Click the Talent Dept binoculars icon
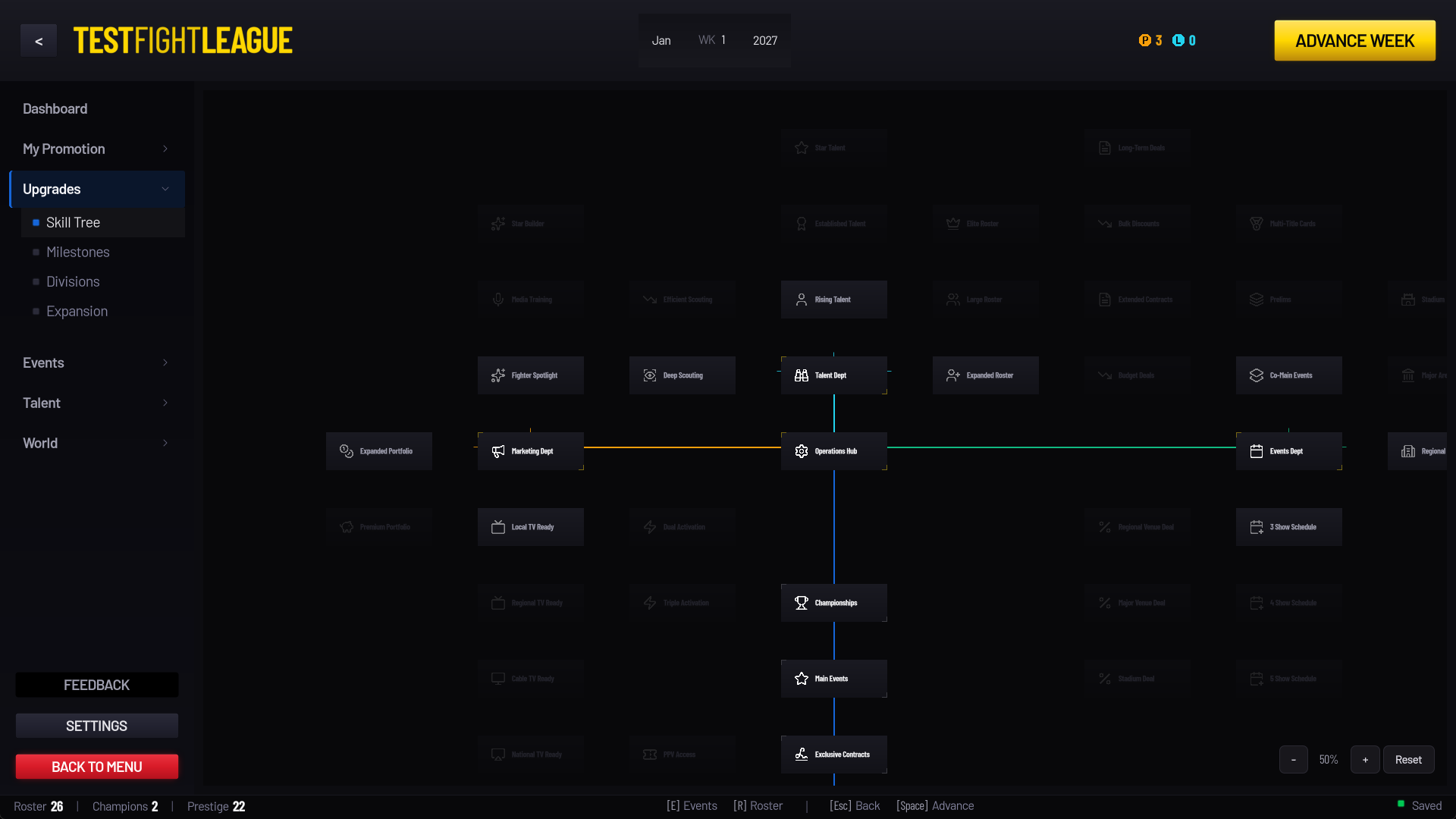This screenshot has height=819, width=1456. tap(801, 375)
